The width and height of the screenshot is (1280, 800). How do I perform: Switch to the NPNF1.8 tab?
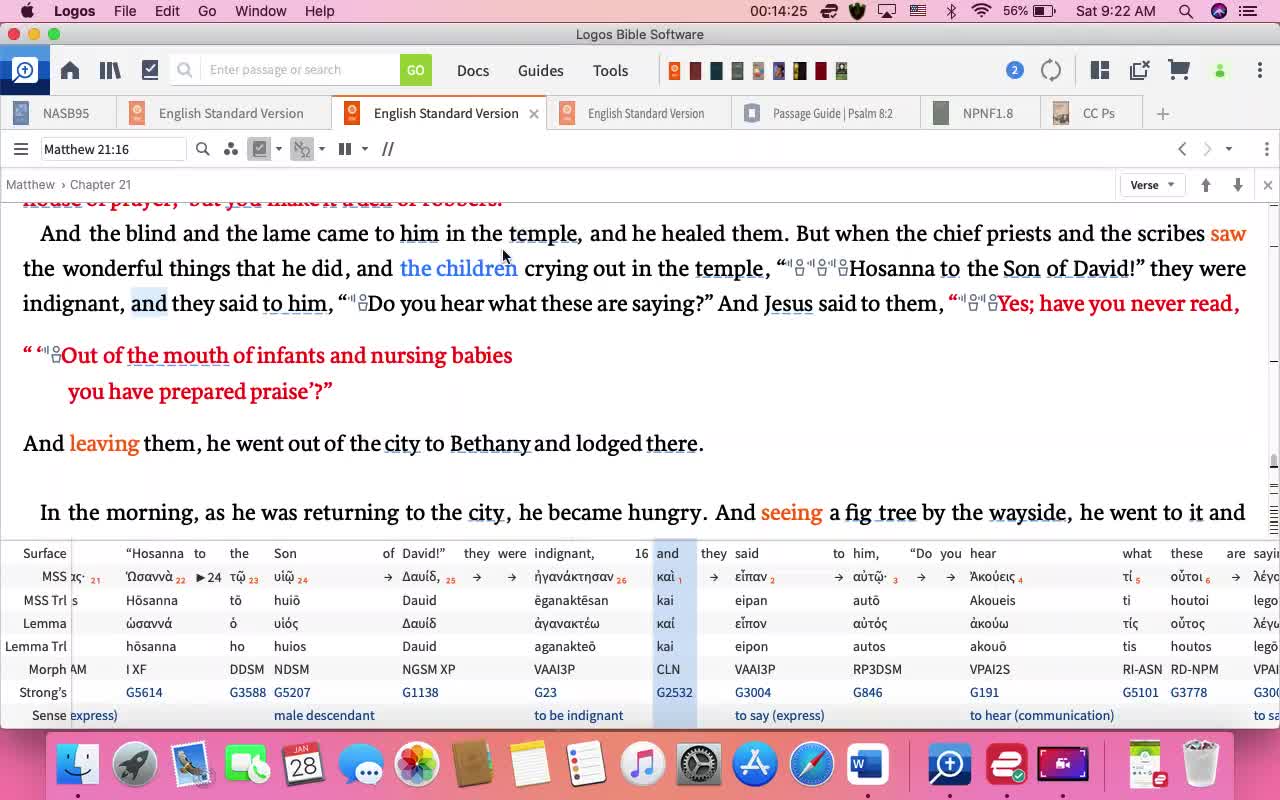(980, 113)
